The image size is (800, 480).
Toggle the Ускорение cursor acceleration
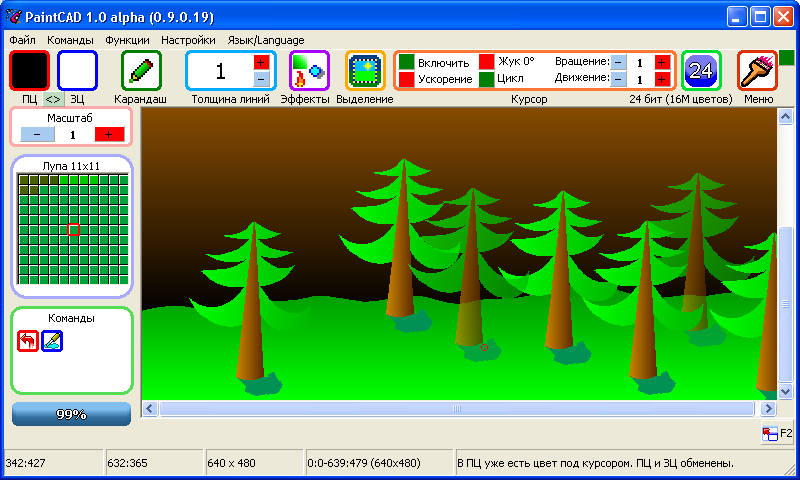[406, 79]
